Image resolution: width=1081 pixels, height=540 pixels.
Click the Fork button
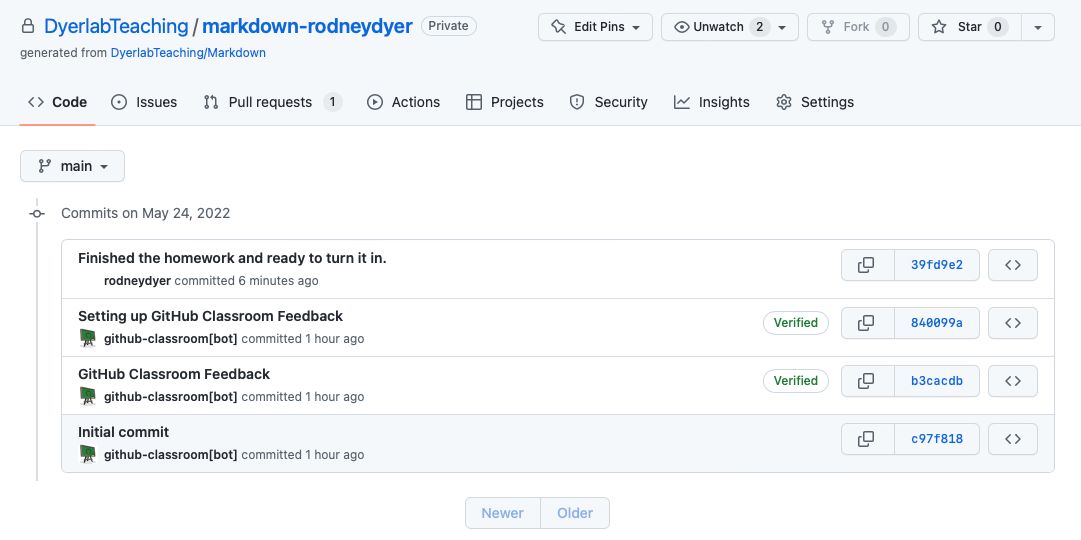click(x=858, y=27)
